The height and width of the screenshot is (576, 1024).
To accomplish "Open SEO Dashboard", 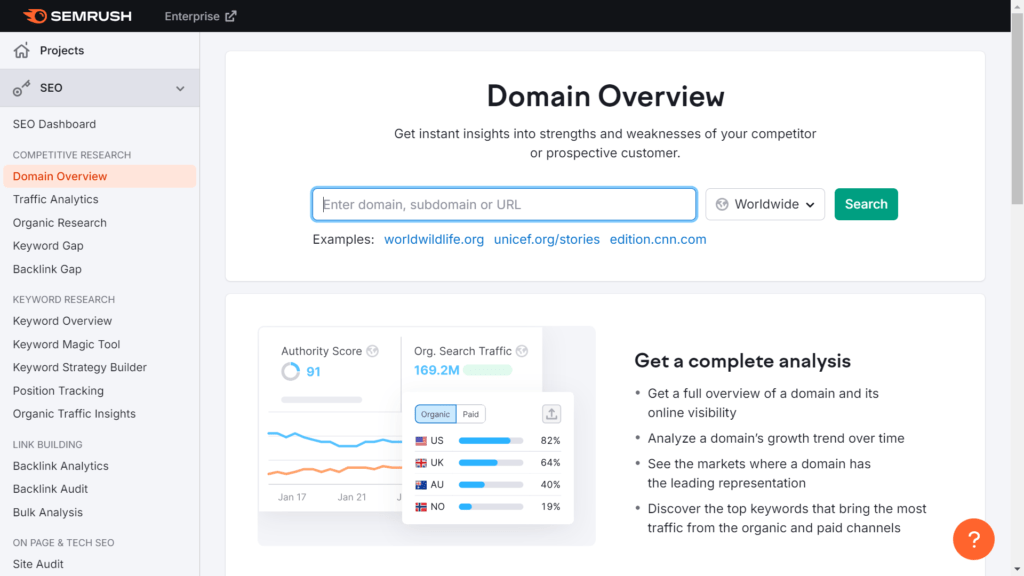I will click(x=54, y=124).
